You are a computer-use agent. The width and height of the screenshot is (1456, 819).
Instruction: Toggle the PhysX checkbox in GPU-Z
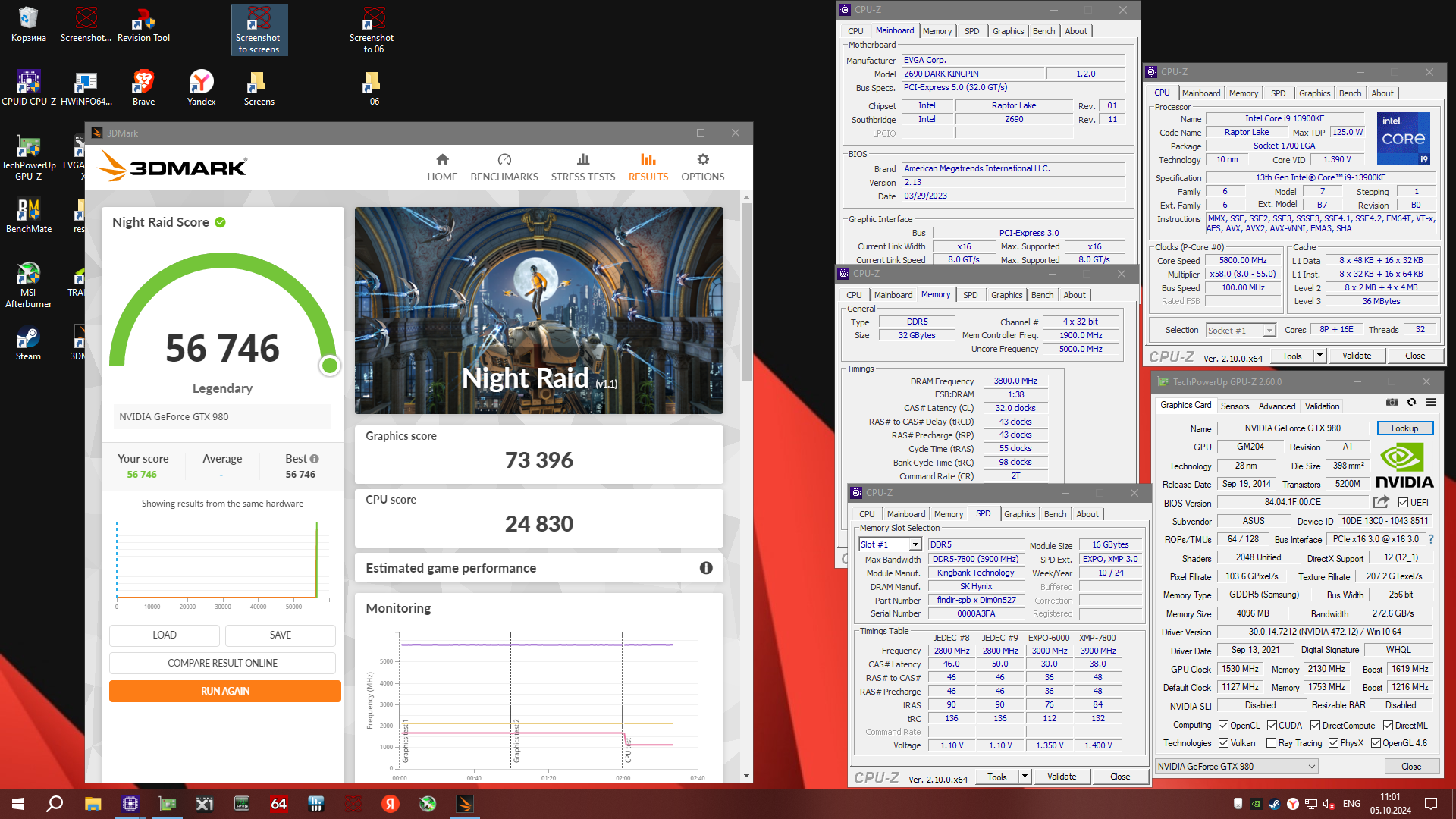click(x=1333, y=743)
